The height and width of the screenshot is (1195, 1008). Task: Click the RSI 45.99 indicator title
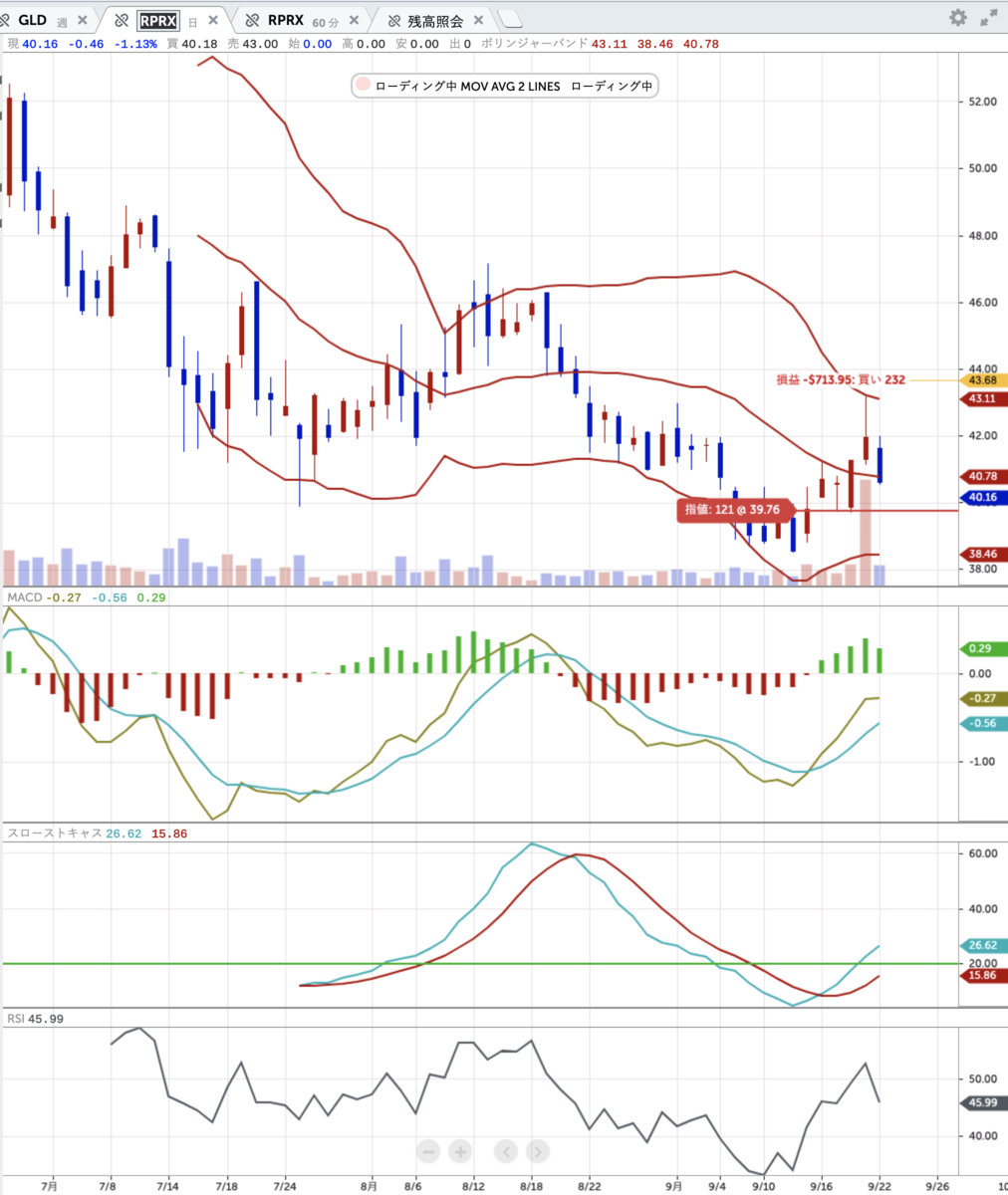(36, 1019)
